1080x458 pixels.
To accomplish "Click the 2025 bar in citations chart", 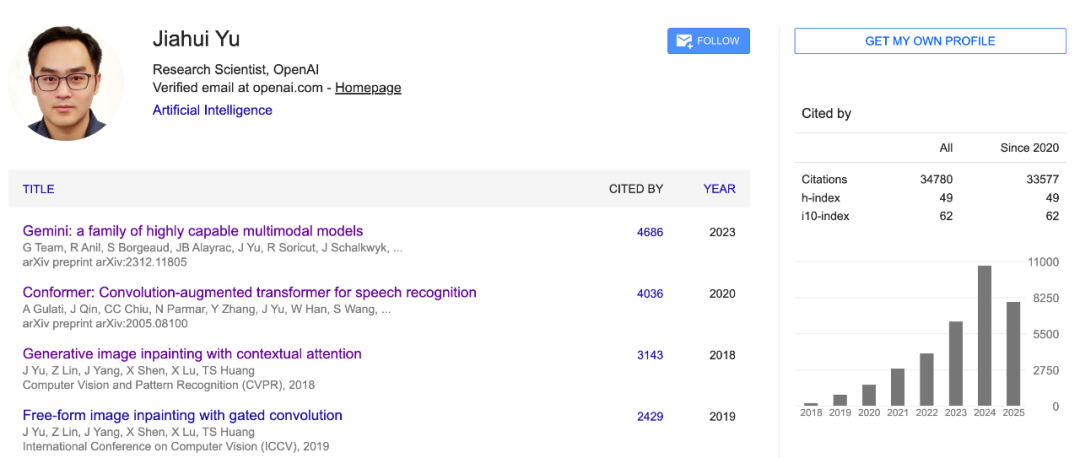I will 1013,353.
